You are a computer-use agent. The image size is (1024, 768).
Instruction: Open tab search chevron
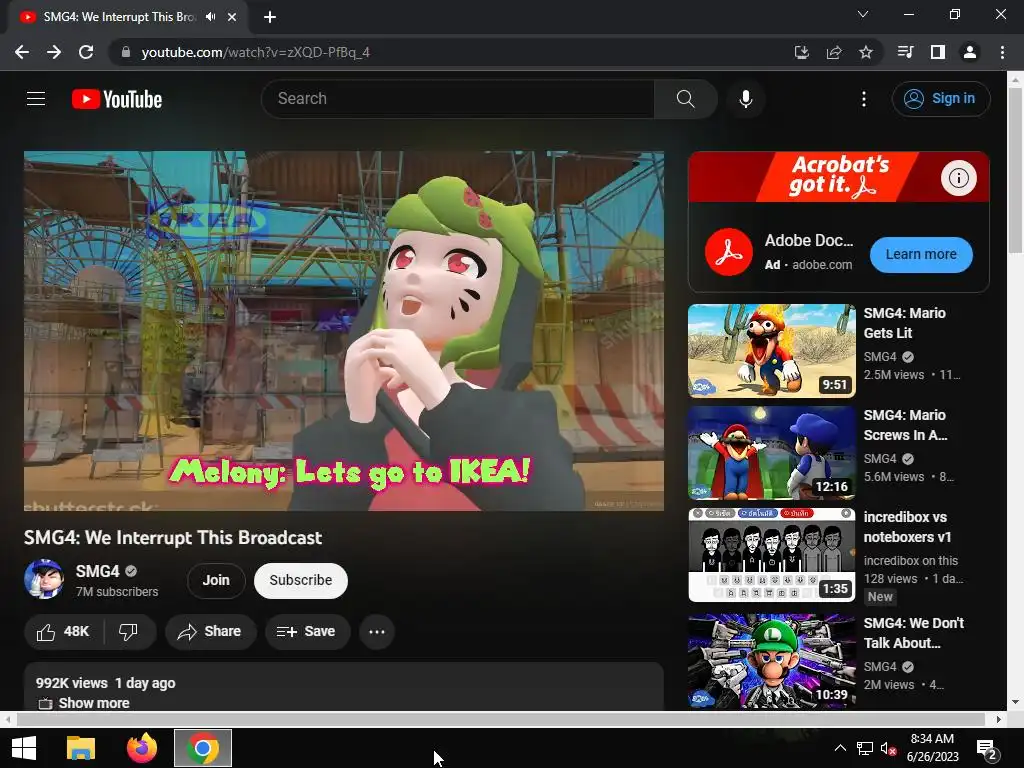(863, 14)
